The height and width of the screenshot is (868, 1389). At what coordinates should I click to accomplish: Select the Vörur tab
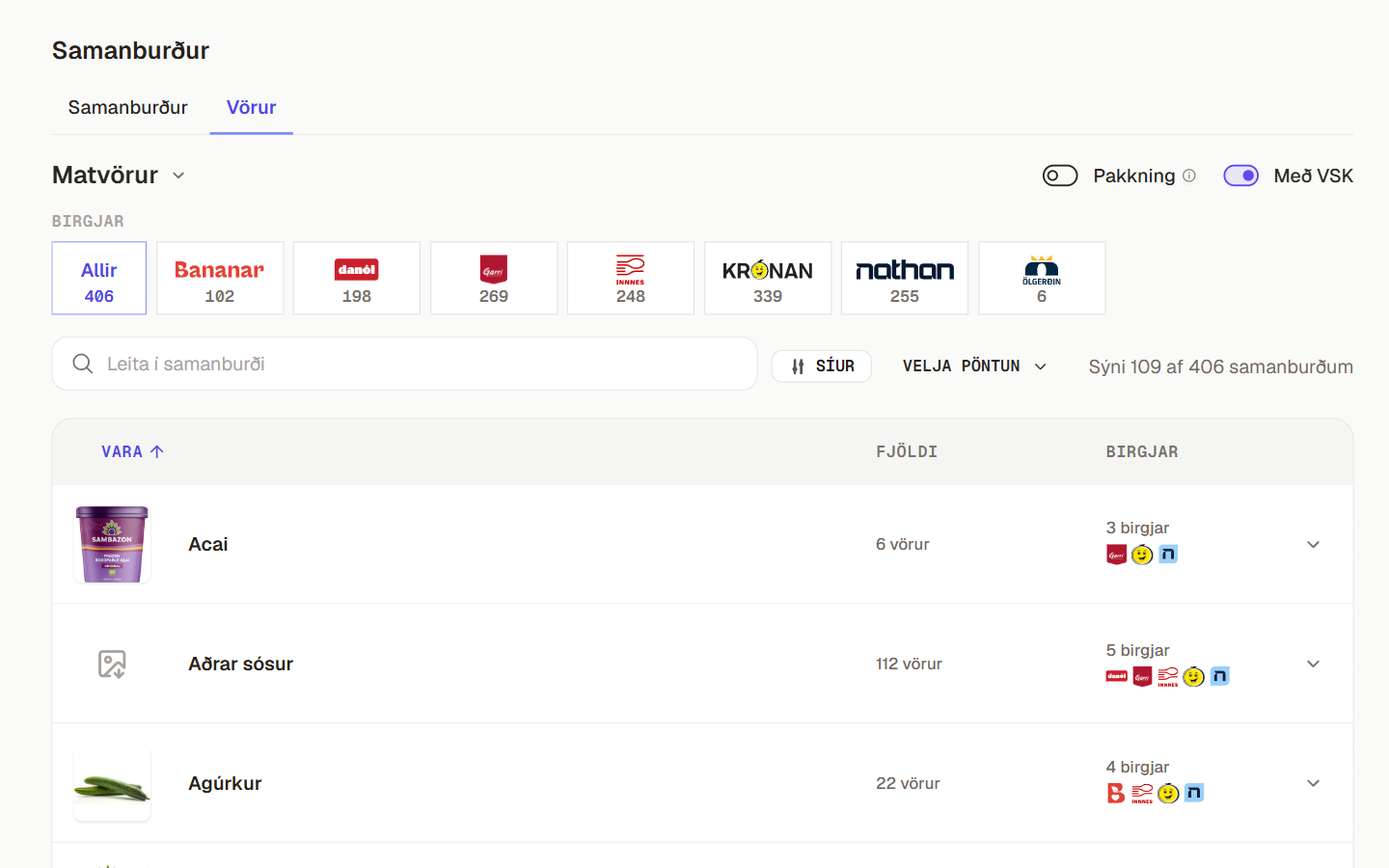click(x=251, y=107)
